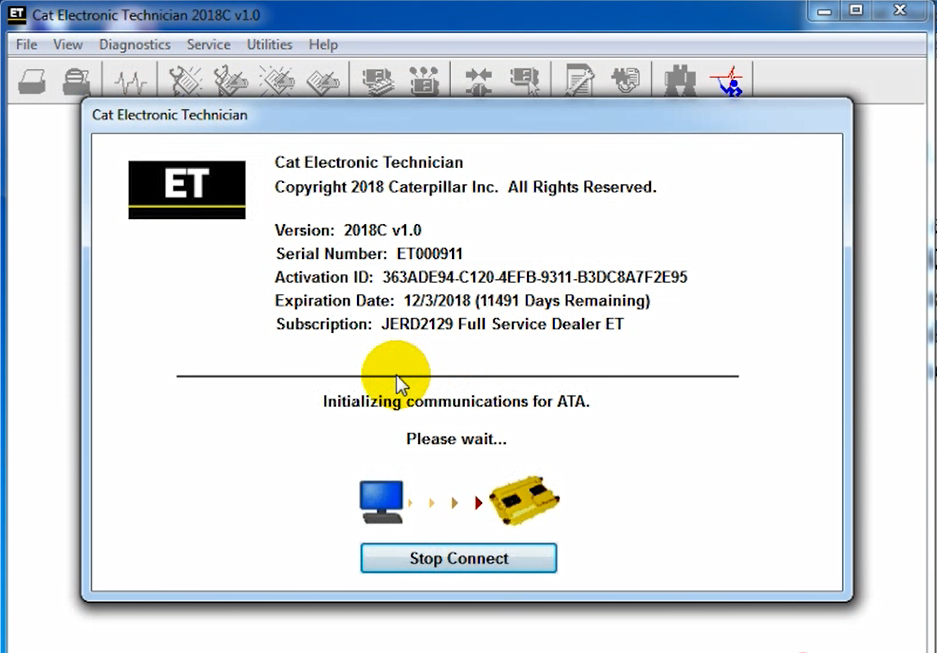
Task: Open the Utilities menu
Action: 269,45
